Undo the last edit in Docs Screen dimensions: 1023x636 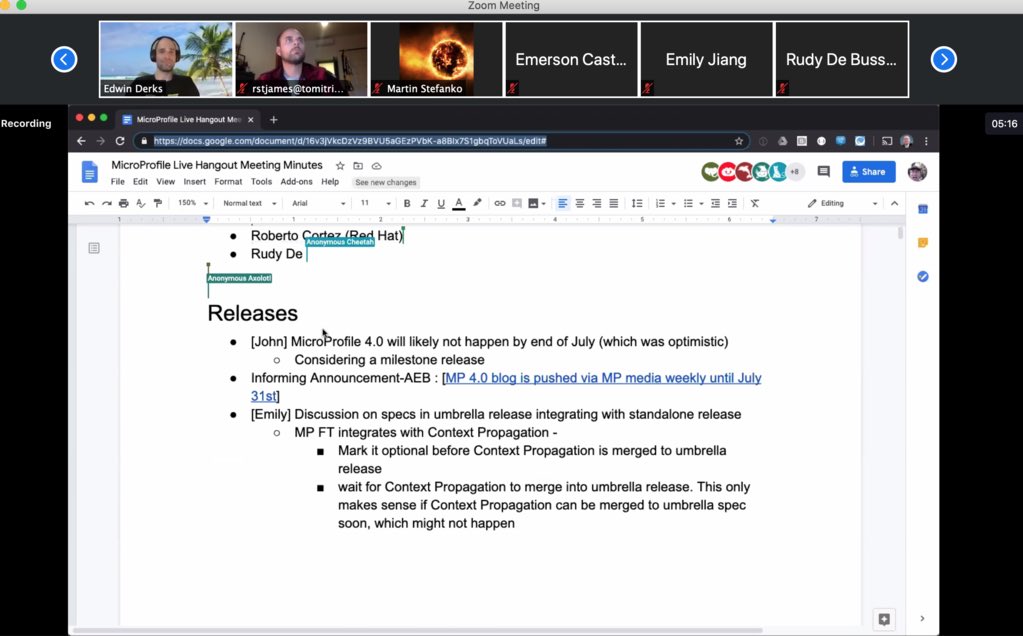(x=89, y=204)
